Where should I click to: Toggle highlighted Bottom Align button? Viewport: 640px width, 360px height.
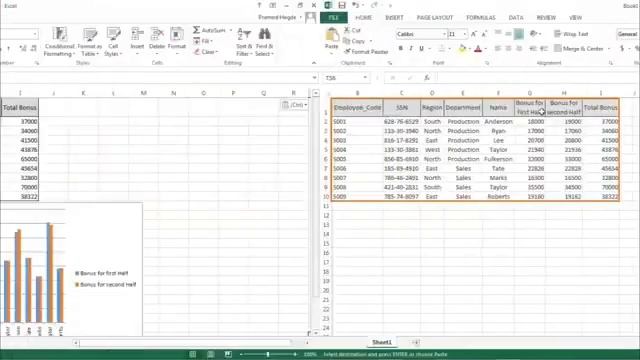coord(519,34)
